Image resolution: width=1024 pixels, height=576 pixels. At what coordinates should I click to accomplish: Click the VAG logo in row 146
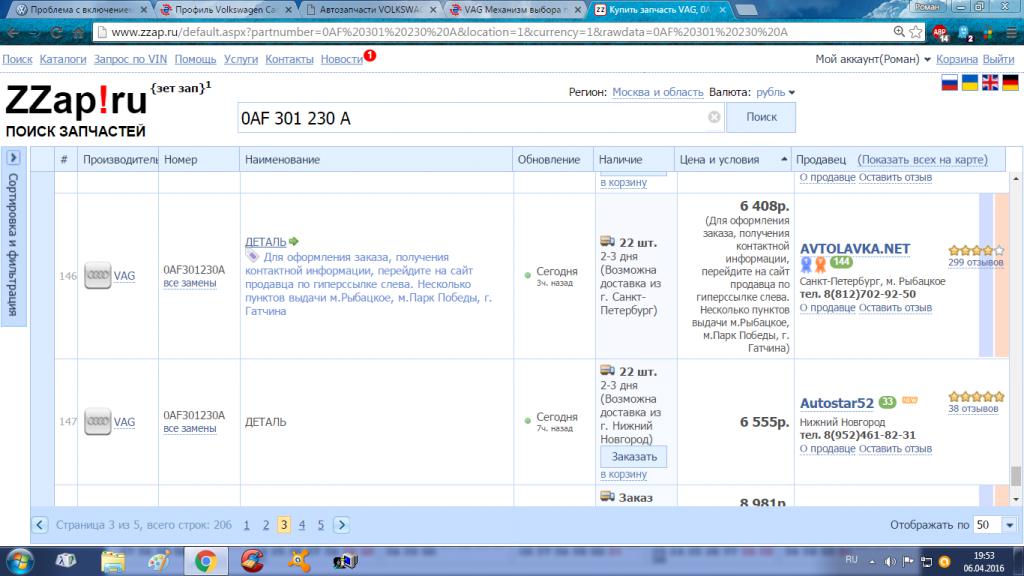coord(97,276)
